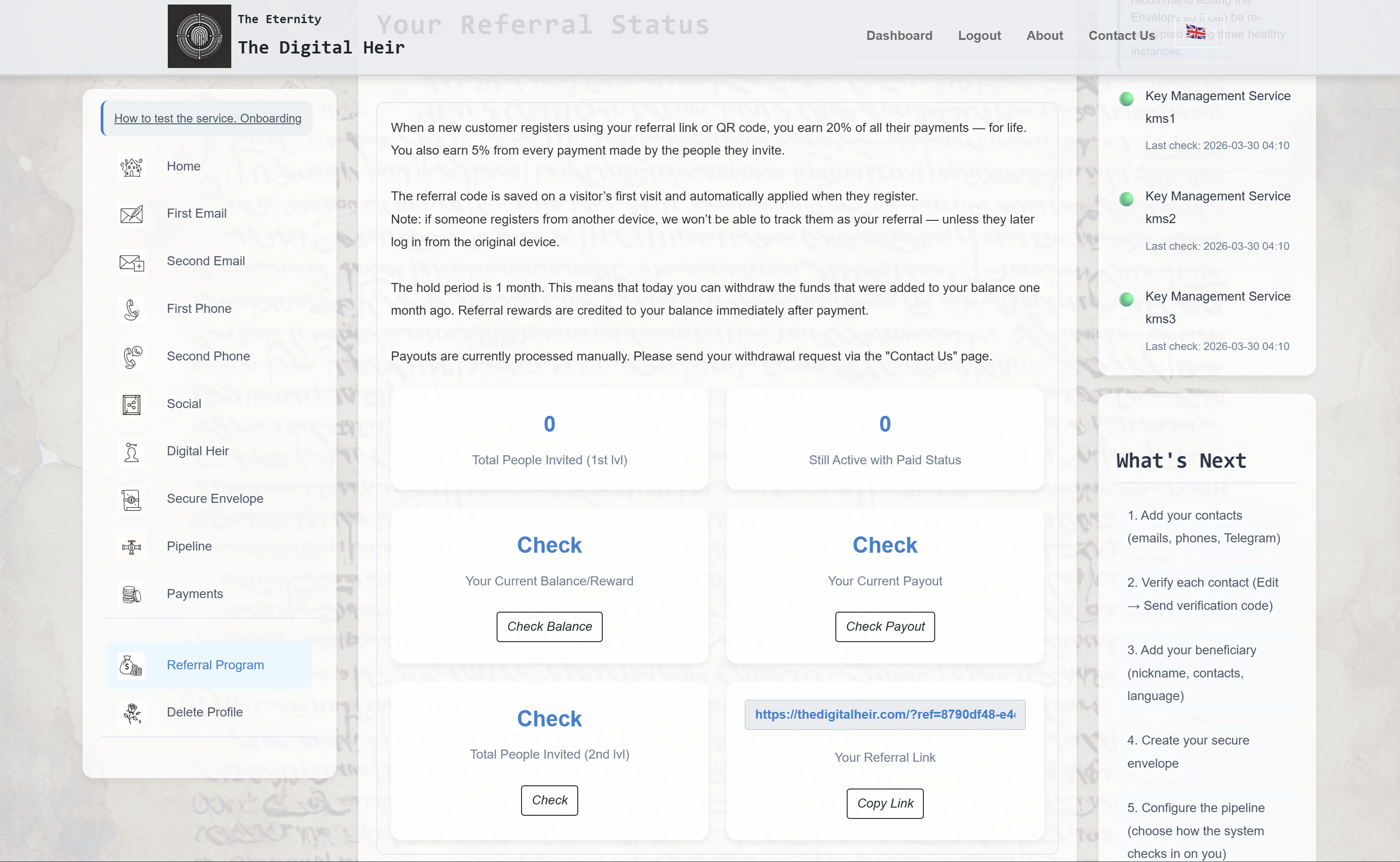Click the Pipeline valve icon
Viewport: 1400px width, 862px height.
tap(132, 547)
